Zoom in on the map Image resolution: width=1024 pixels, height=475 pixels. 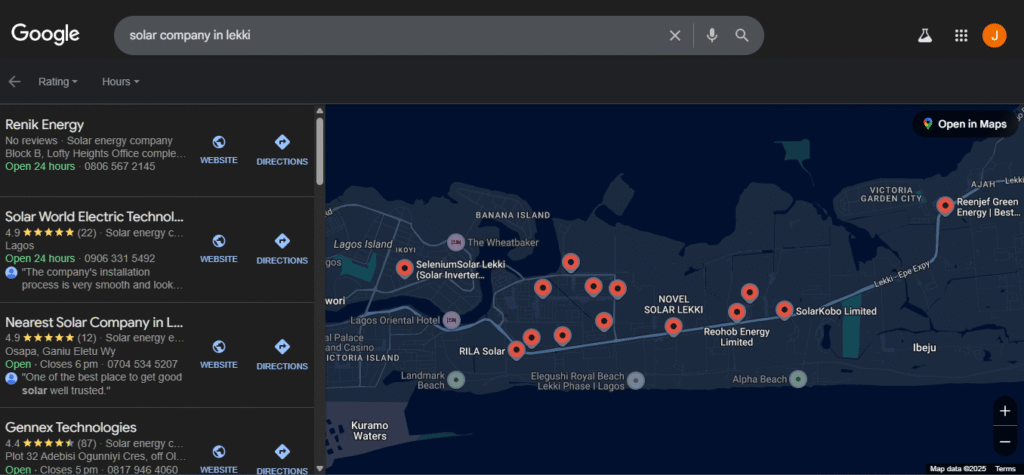(x=1005, y=411)
